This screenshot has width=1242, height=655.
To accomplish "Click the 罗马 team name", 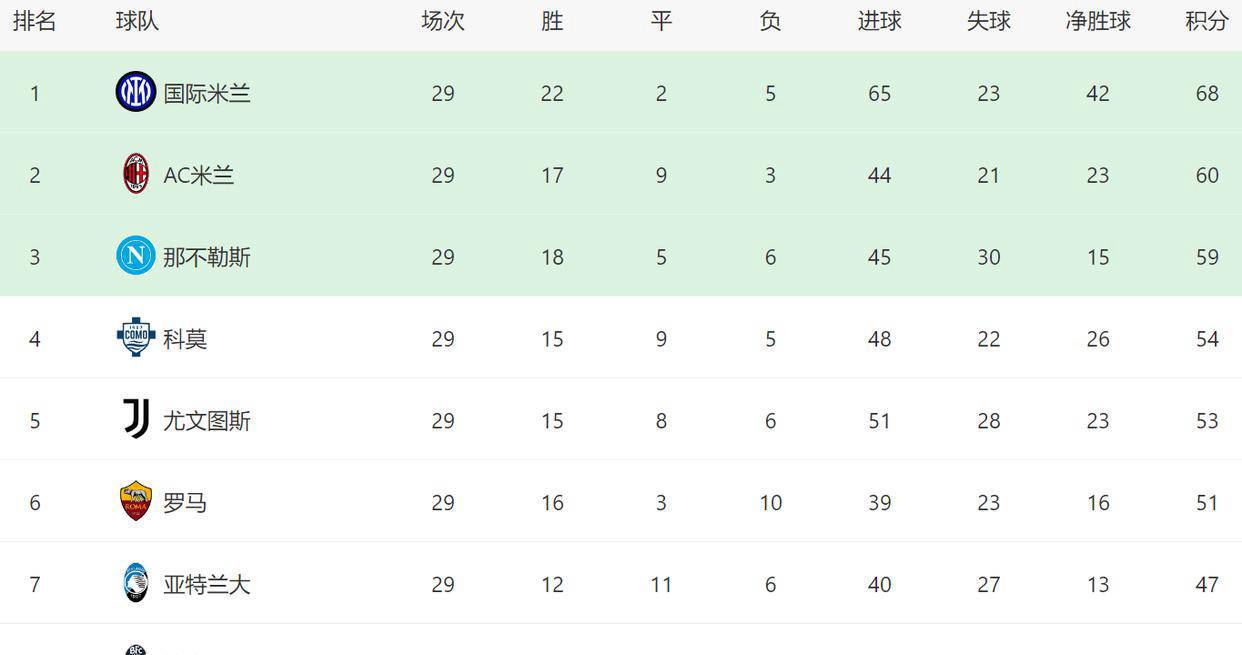I will [x=185, y=503].
